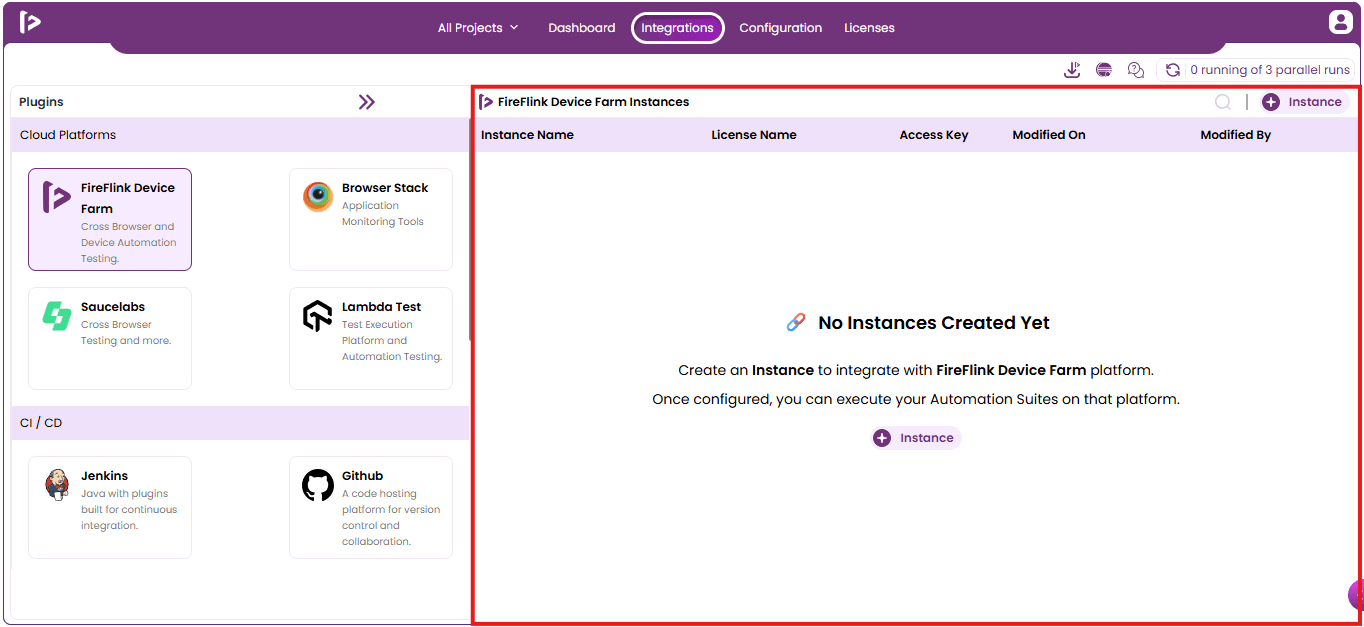Click the FireFlink icon beside instances panel title
Viewport: 1364px width, 627px height.
coord(486,102)
